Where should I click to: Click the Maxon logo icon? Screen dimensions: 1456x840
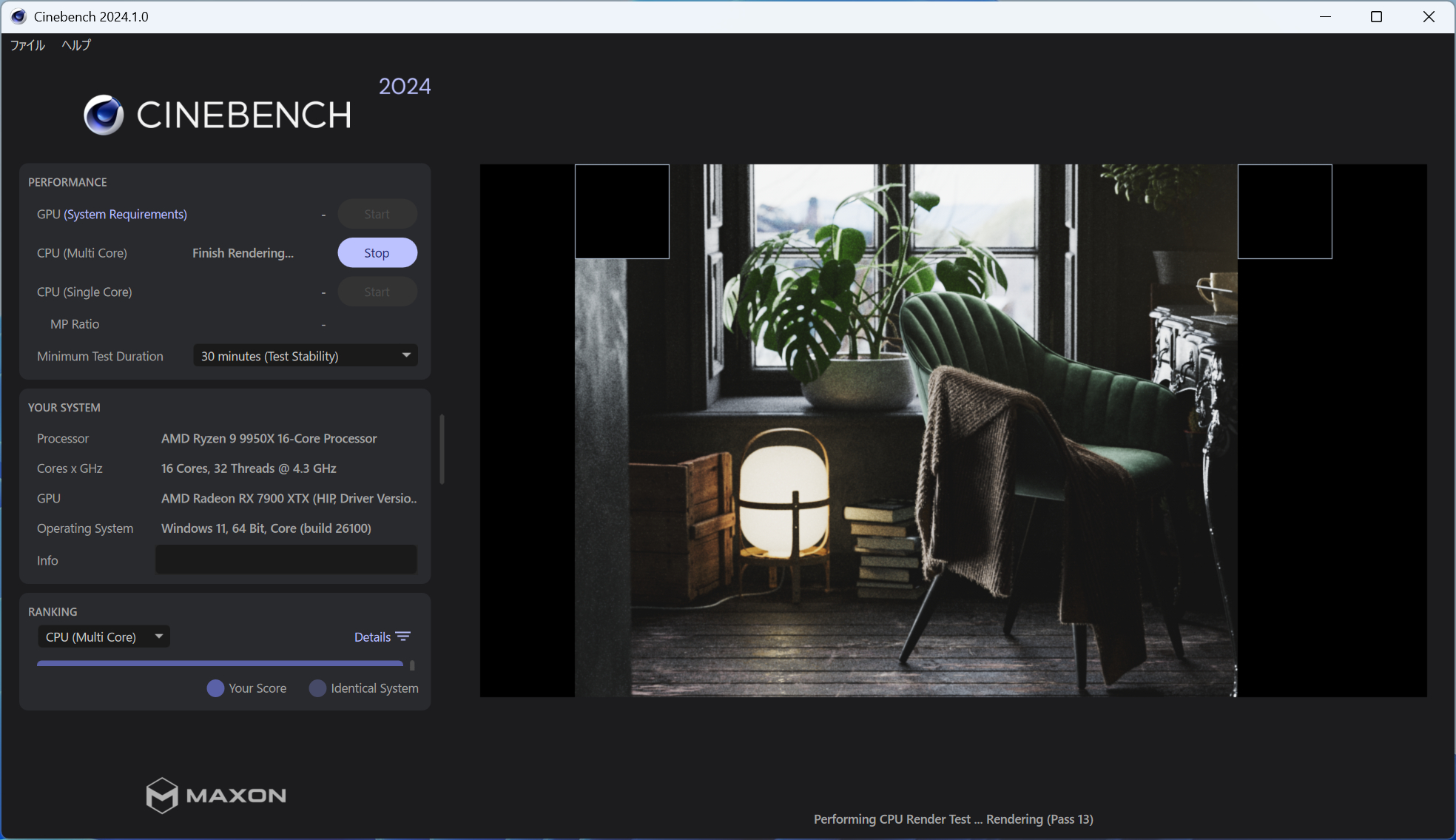(x=162, y=796)
